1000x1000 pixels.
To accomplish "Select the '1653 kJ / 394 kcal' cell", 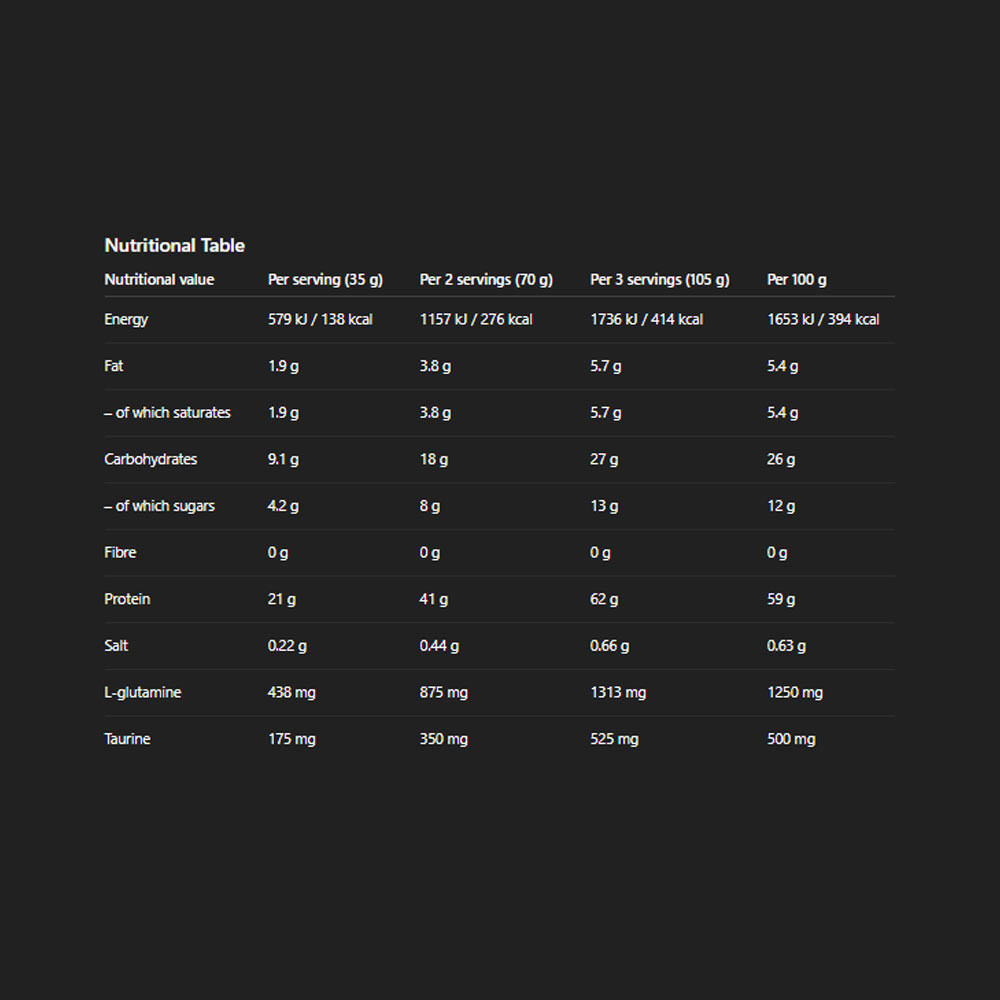I will point(823,319).
